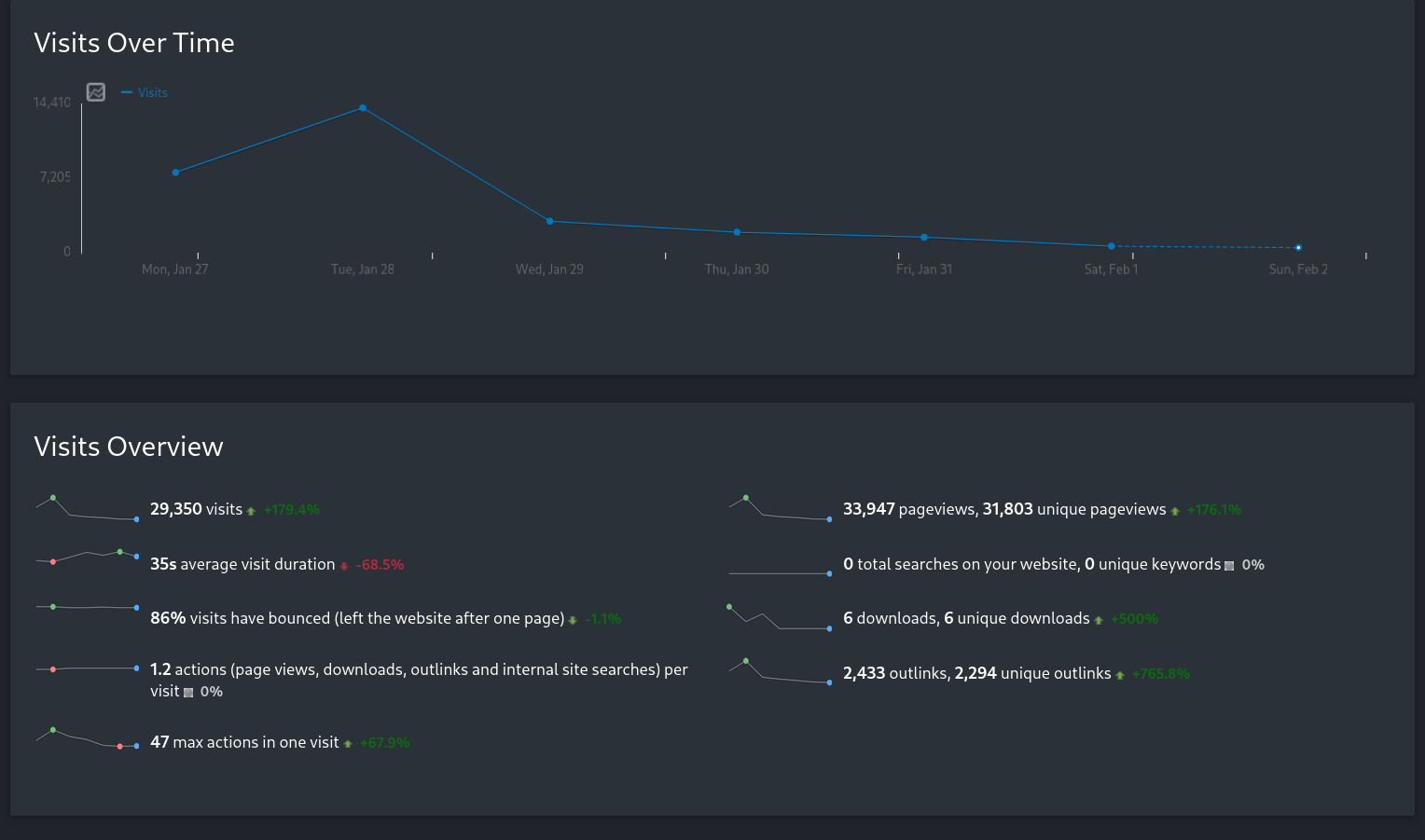Click the Sun, Feb 2 axis label
This screenshot has width=1425, height=840.
click(1298, 269)
